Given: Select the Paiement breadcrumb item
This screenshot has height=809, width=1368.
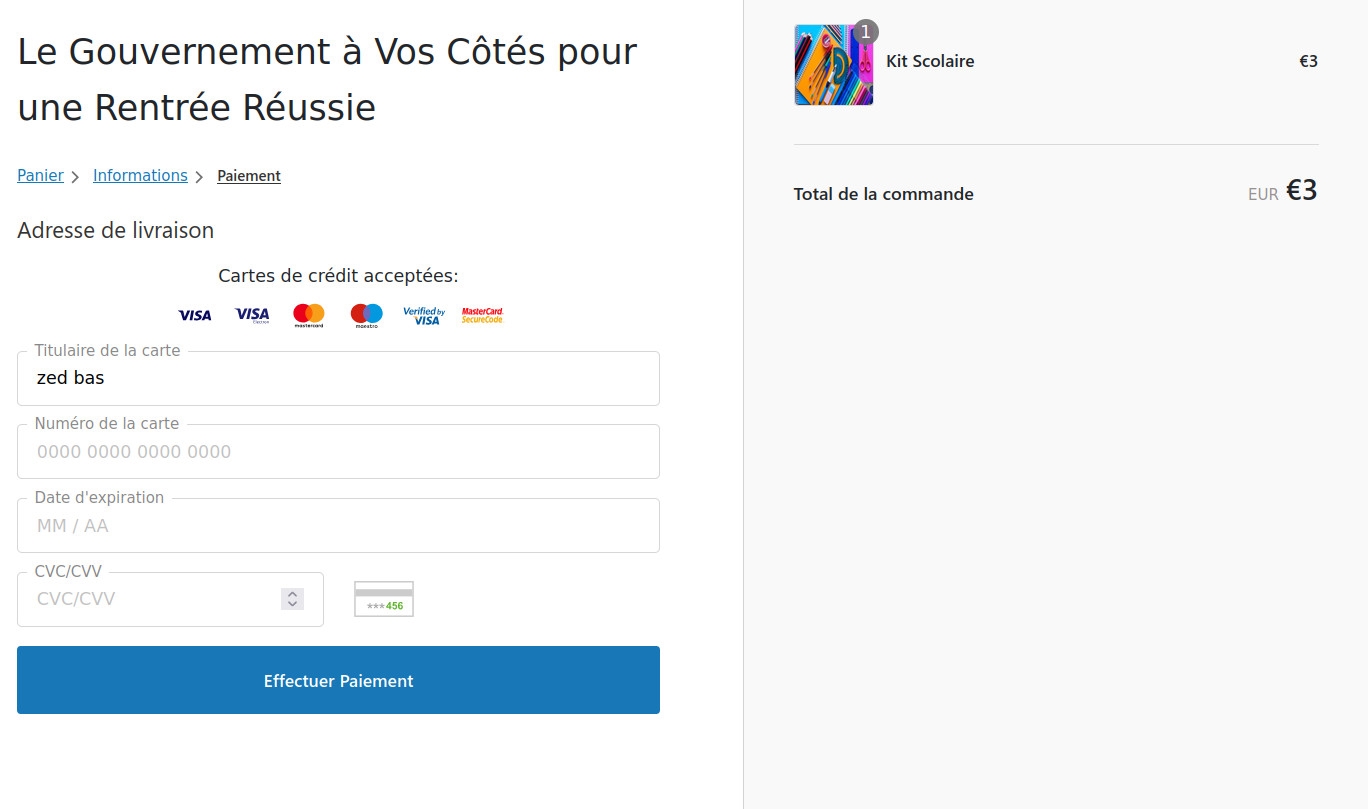Looking at the screenshot, I should pyautogui.click(x=249, y=175).
